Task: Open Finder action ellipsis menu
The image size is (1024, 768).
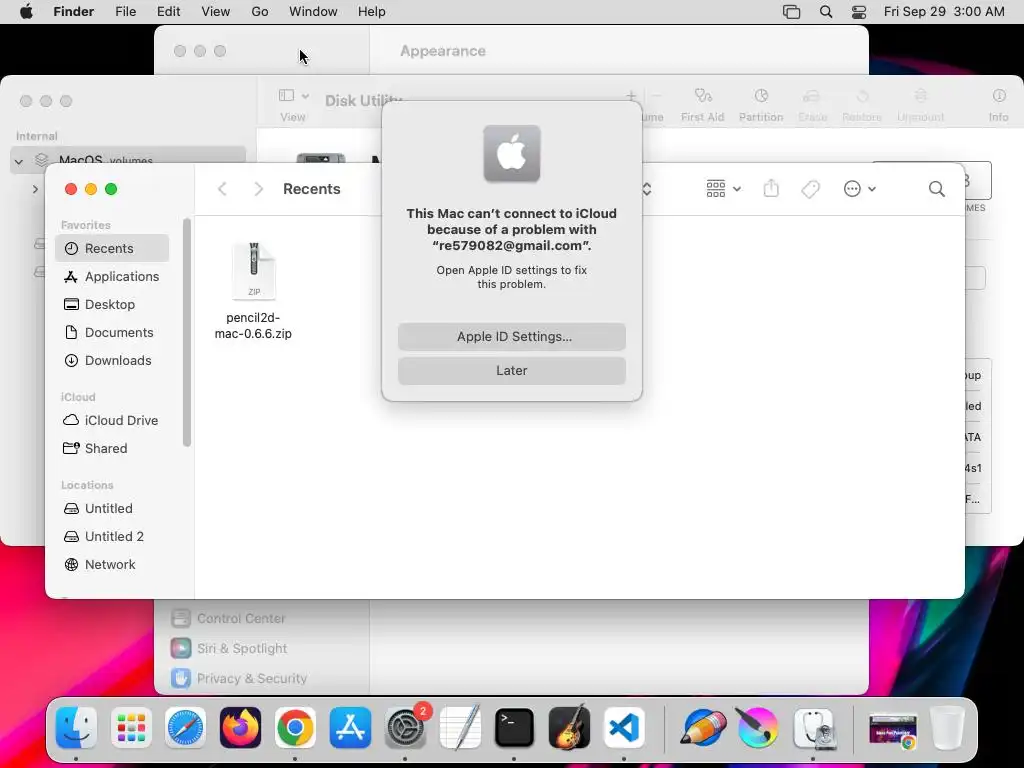Action: pyautogui.click(x=859, y=189)
